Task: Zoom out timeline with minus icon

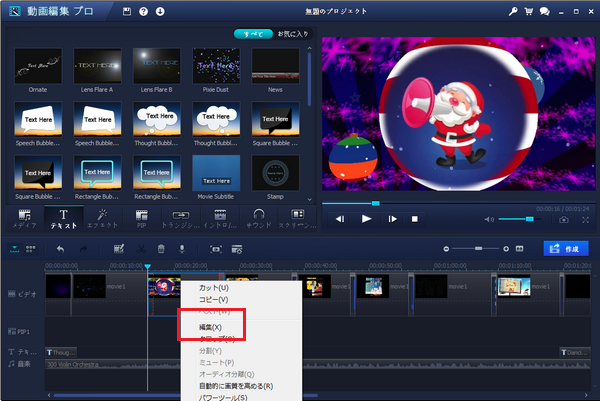Action: click(x=446, y=249)
